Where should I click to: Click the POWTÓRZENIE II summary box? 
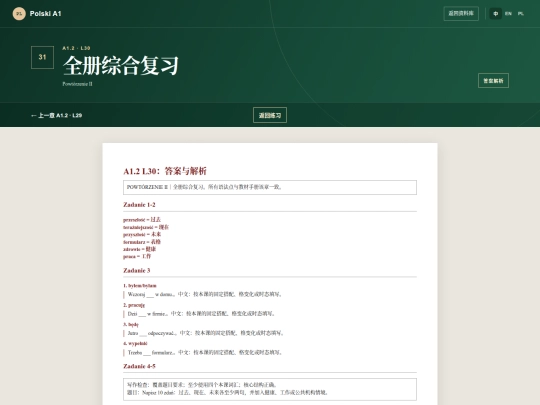[x=270, y=187]
